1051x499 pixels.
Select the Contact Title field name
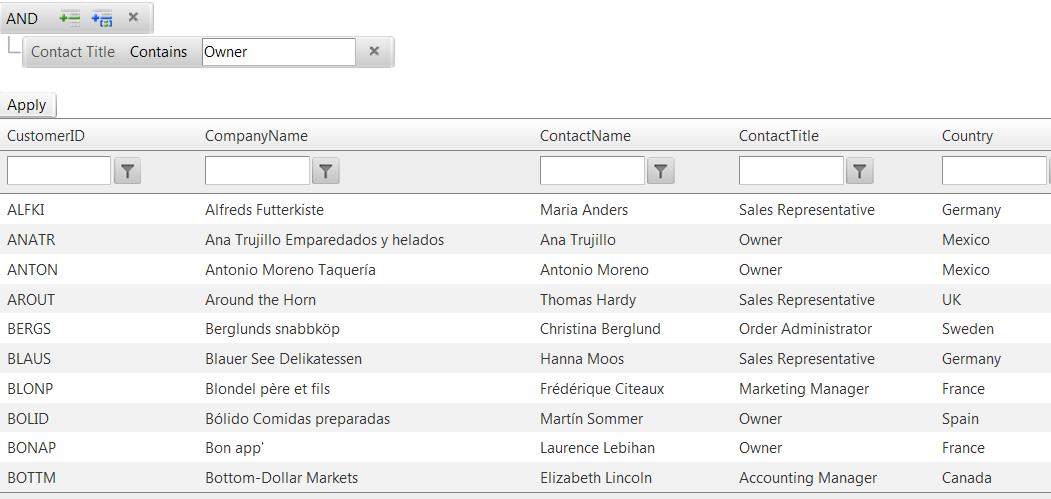point(73,52)
